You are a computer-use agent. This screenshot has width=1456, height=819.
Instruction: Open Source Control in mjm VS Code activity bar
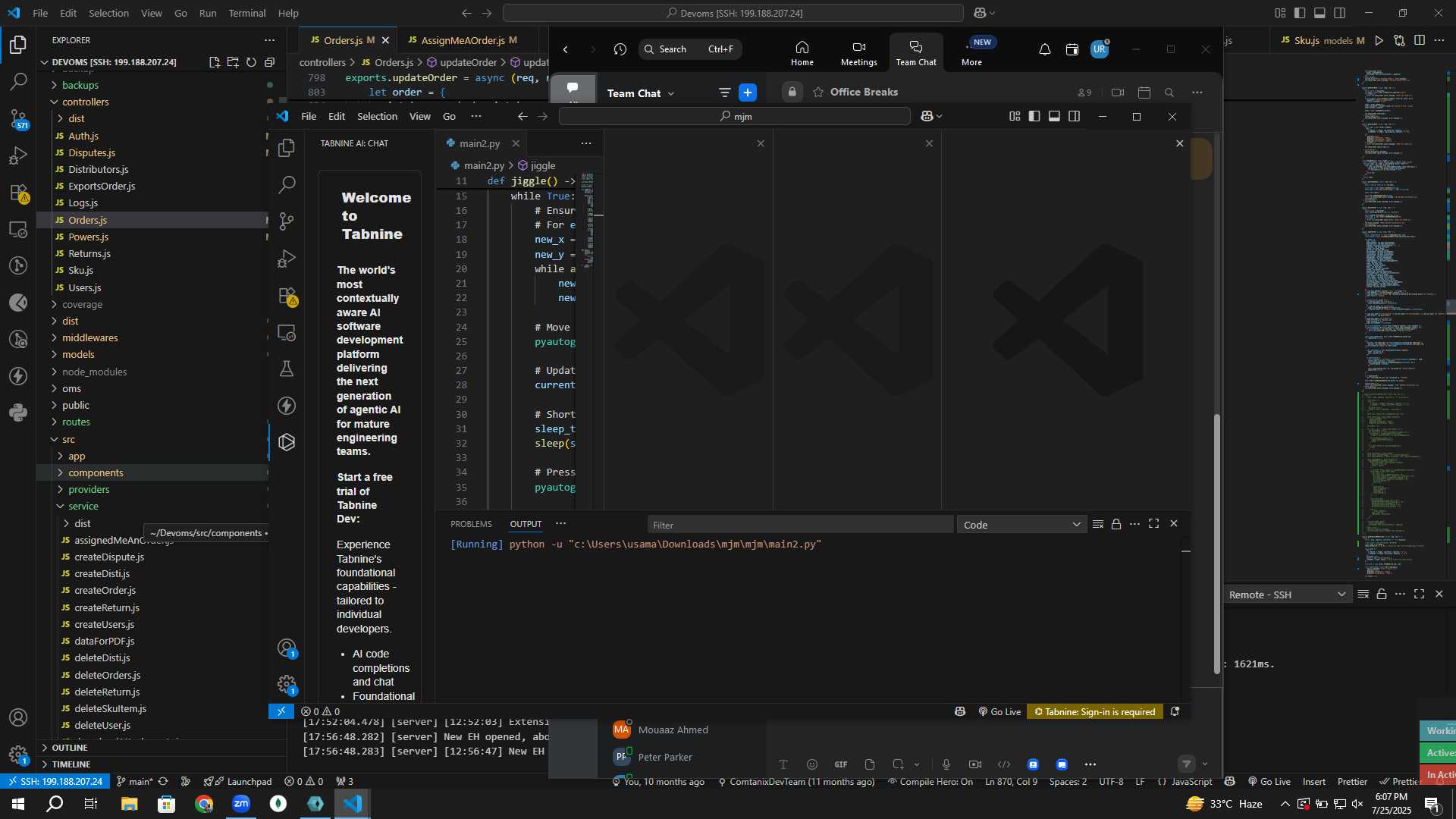click(287, 221)
